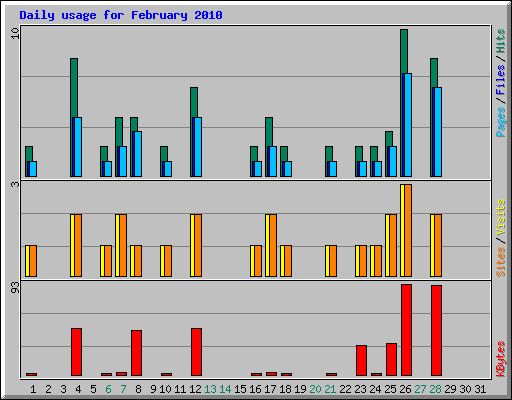Click green weekend day label "7"

coord(123,389)
